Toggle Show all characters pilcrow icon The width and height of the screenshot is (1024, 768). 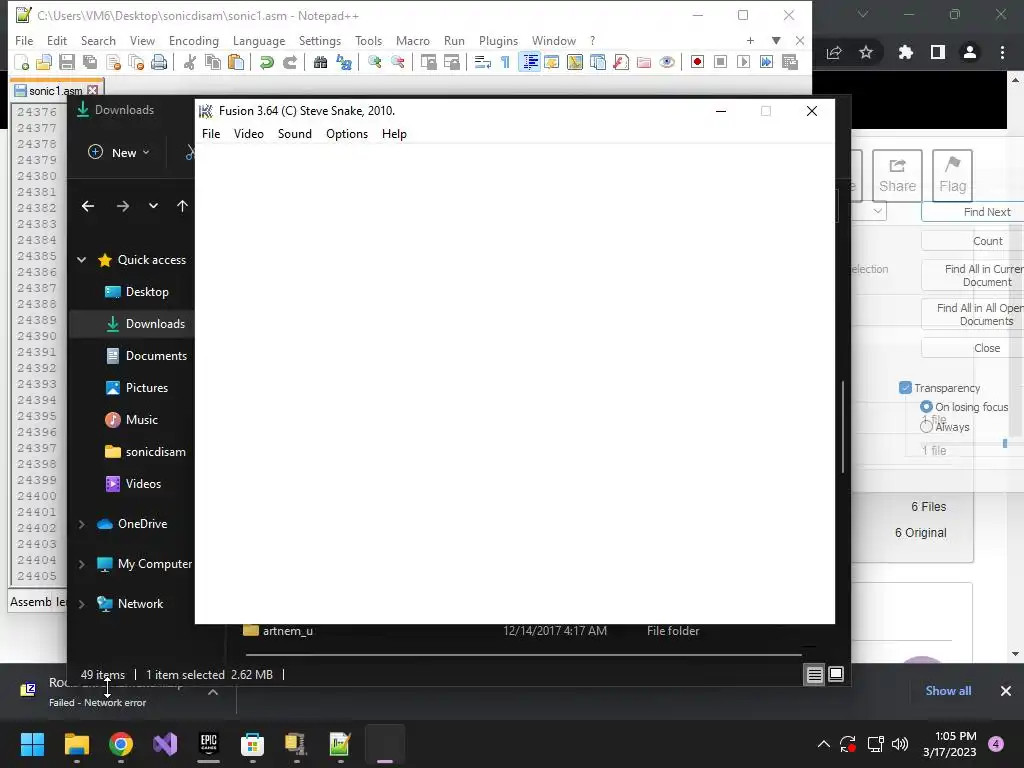click(505, 62)
